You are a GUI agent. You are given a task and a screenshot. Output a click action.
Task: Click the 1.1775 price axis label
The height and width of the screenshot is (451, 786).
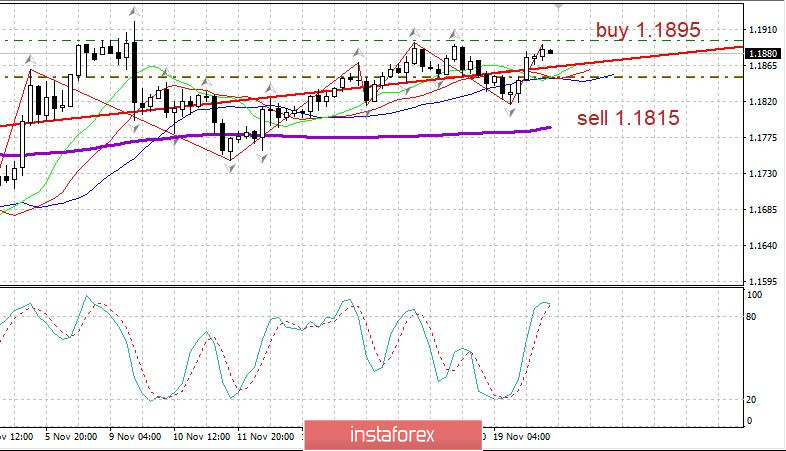(762, 138)
